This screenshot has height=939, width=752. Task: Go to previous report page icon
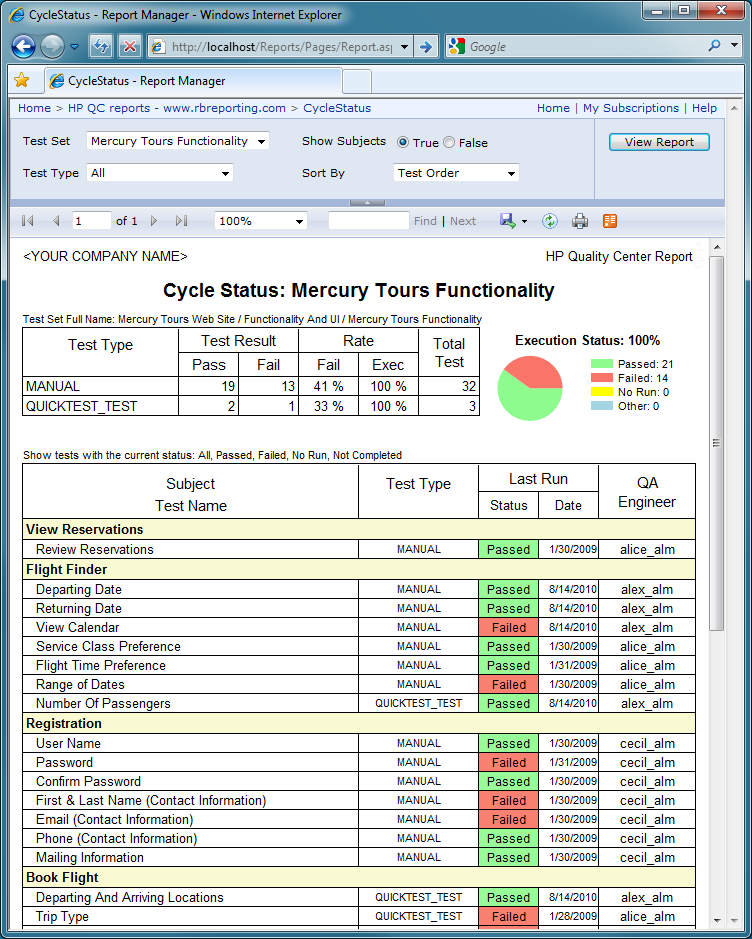click(x=56, y=221)
